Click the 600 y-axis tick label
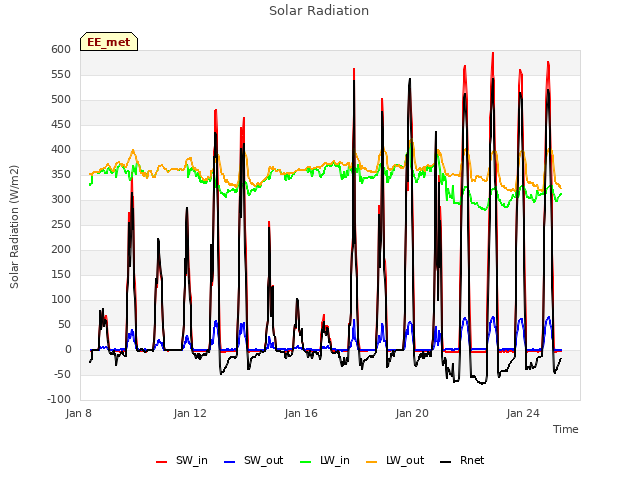This screenshot has height=480, width=640. pos(61,50)
